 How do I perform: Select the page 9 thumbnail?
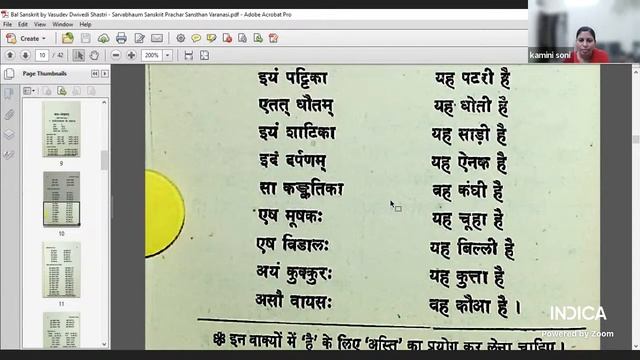pyautogui.click(x=62, y=129)
